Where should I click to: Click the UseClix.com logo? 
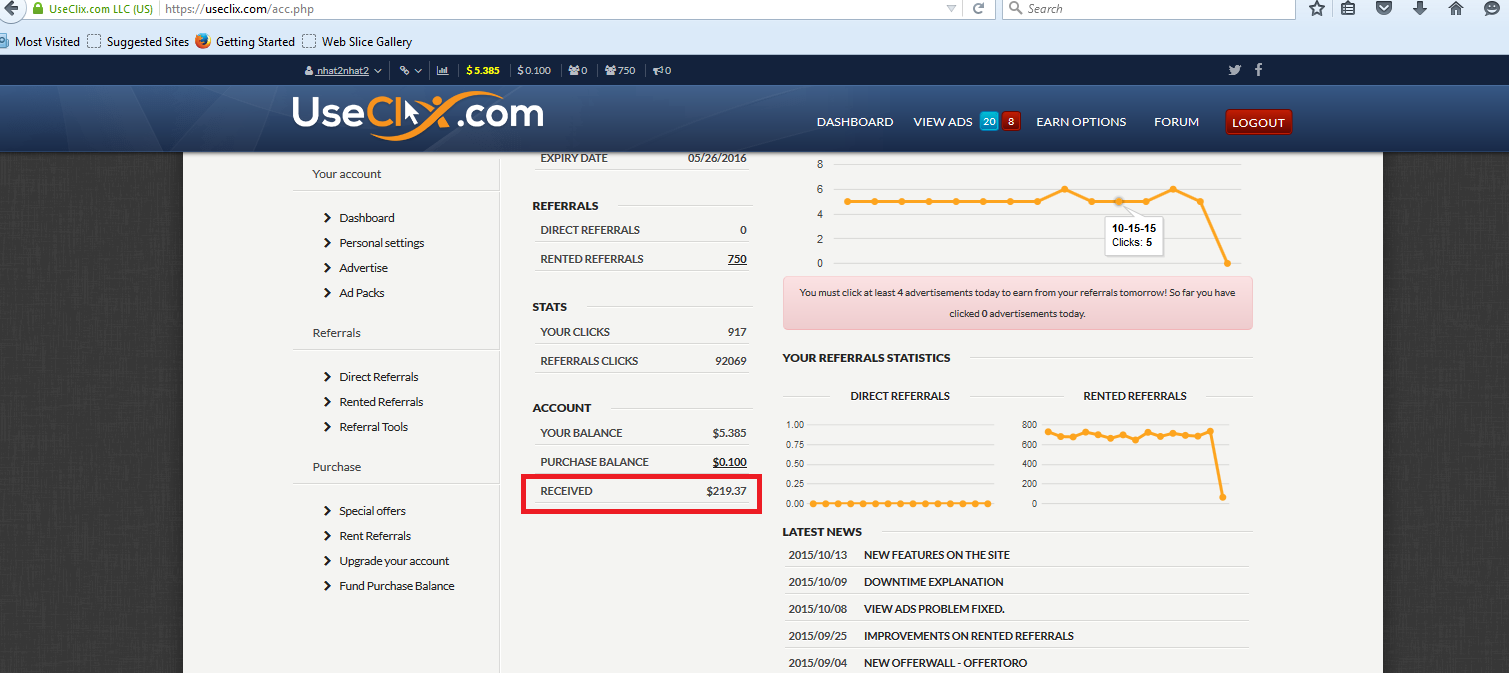tap(417, 115)
